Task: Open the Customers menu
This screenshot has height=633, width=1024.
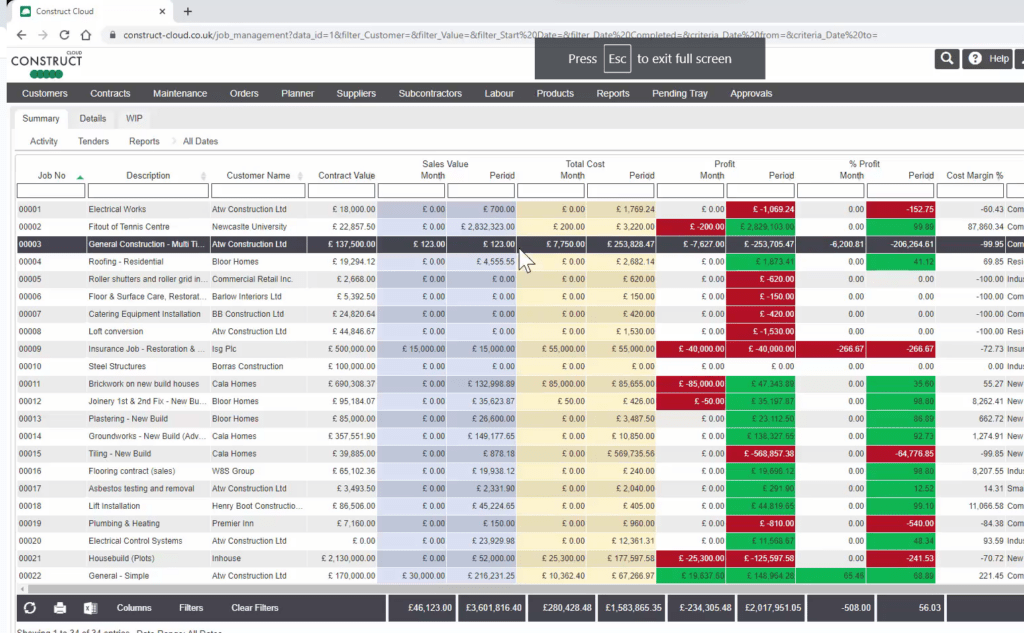Action: point(44,93)
